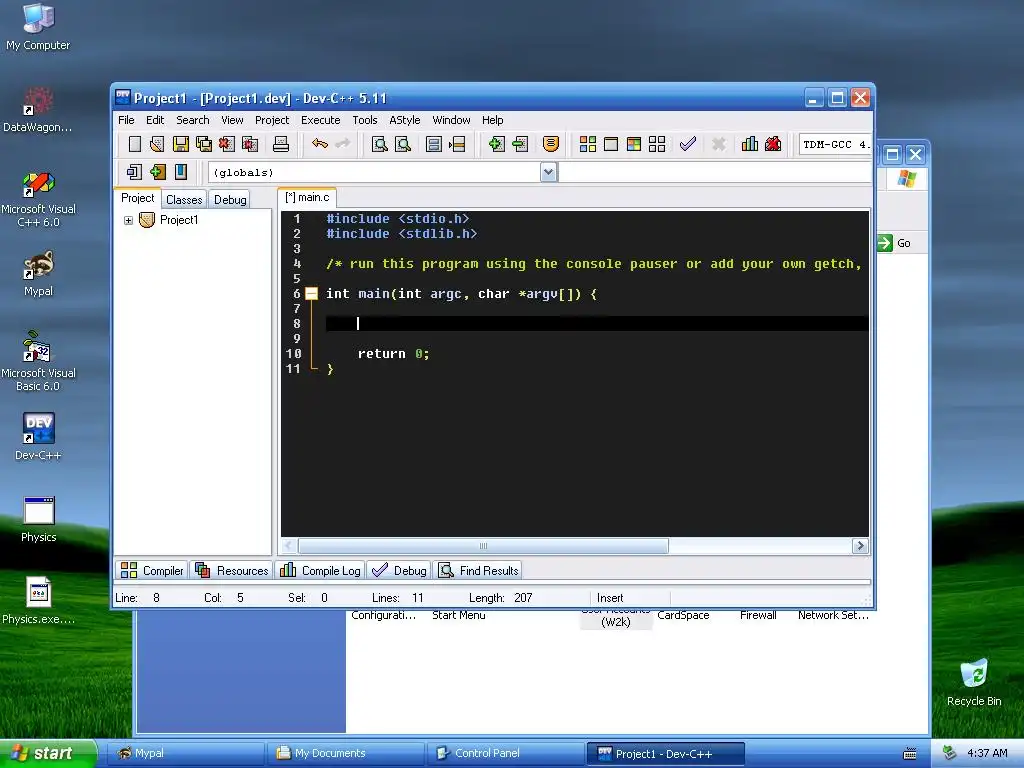Open the Compiler bottom tab
Image resolution: width=1024 pixels, height=768 pixels.
[x=153, y=570]
